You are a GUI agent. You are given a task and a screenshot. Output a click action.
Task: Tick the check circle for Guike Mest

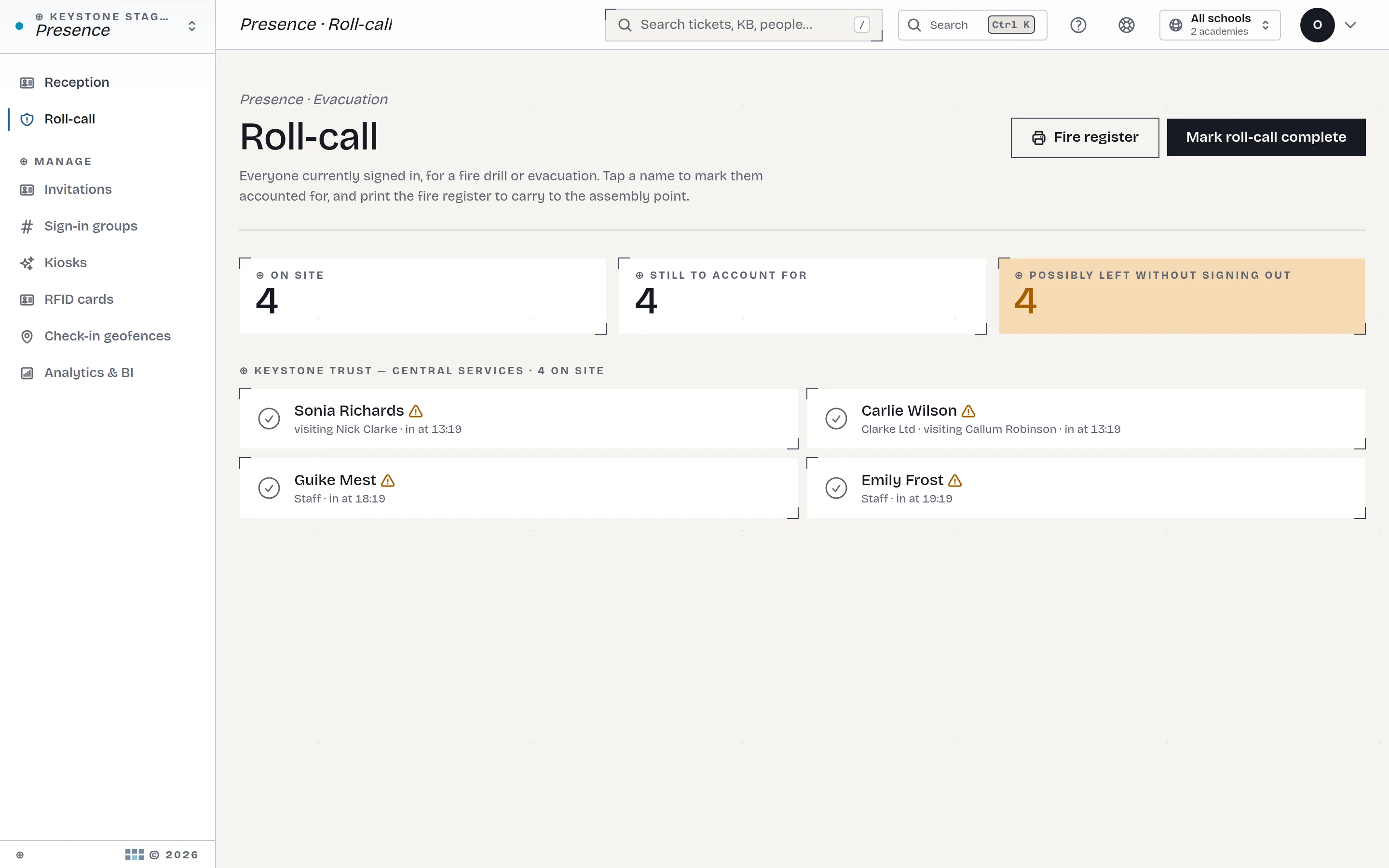pos(269,488)
